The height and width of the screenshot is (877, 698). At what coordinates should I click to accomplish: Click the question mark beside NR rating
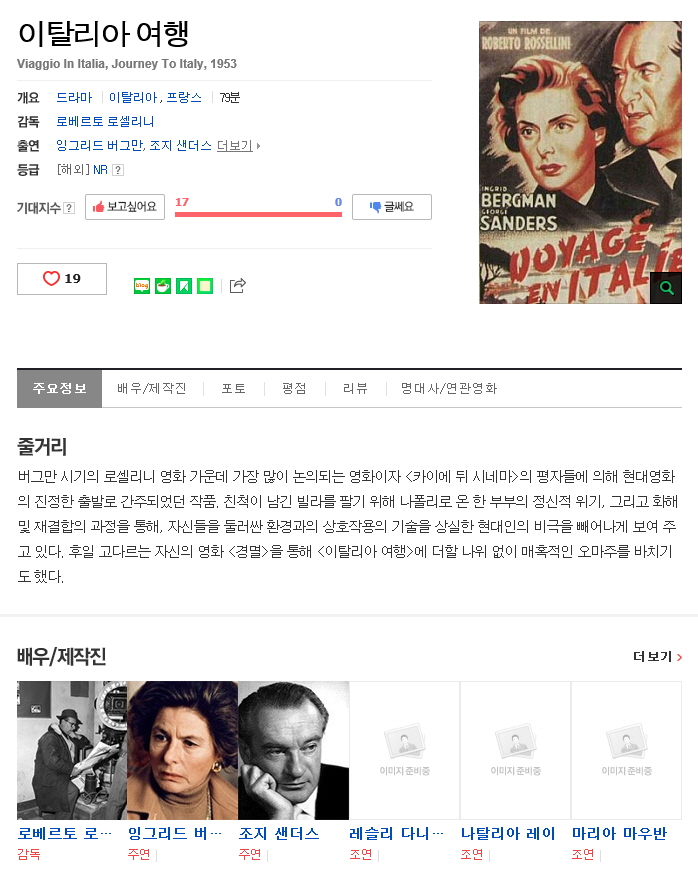(x=117, y=170)
